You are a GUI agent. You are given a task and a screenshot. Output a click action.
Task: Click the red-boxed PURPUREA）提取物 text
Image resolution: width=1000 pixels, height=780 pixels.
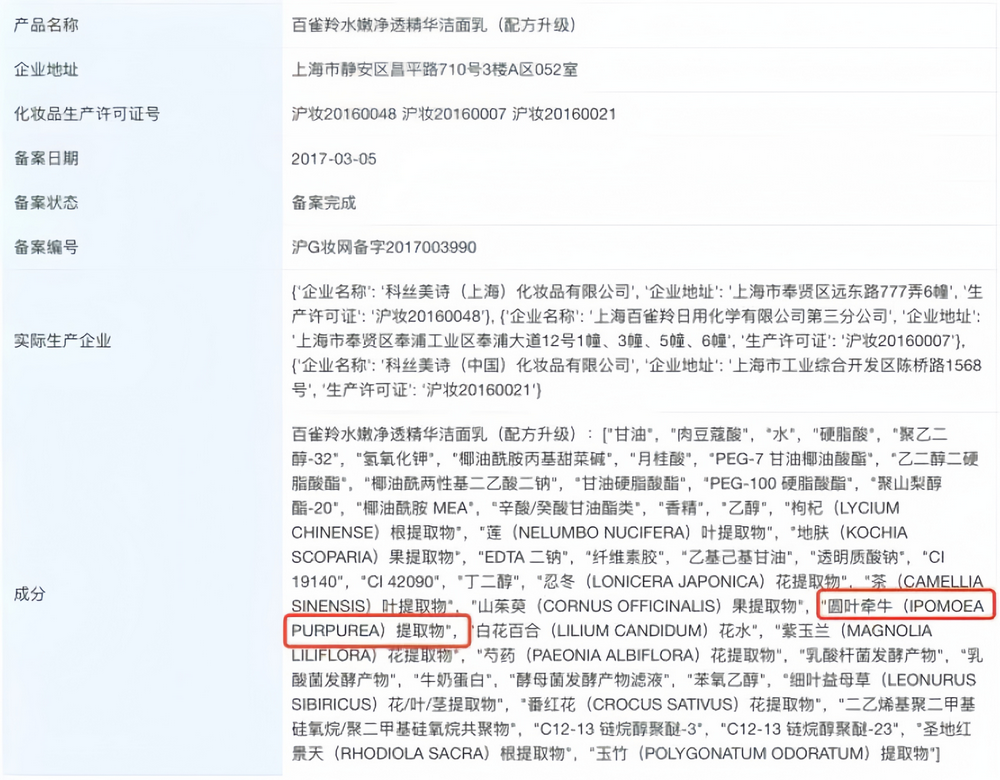point(368,631)
